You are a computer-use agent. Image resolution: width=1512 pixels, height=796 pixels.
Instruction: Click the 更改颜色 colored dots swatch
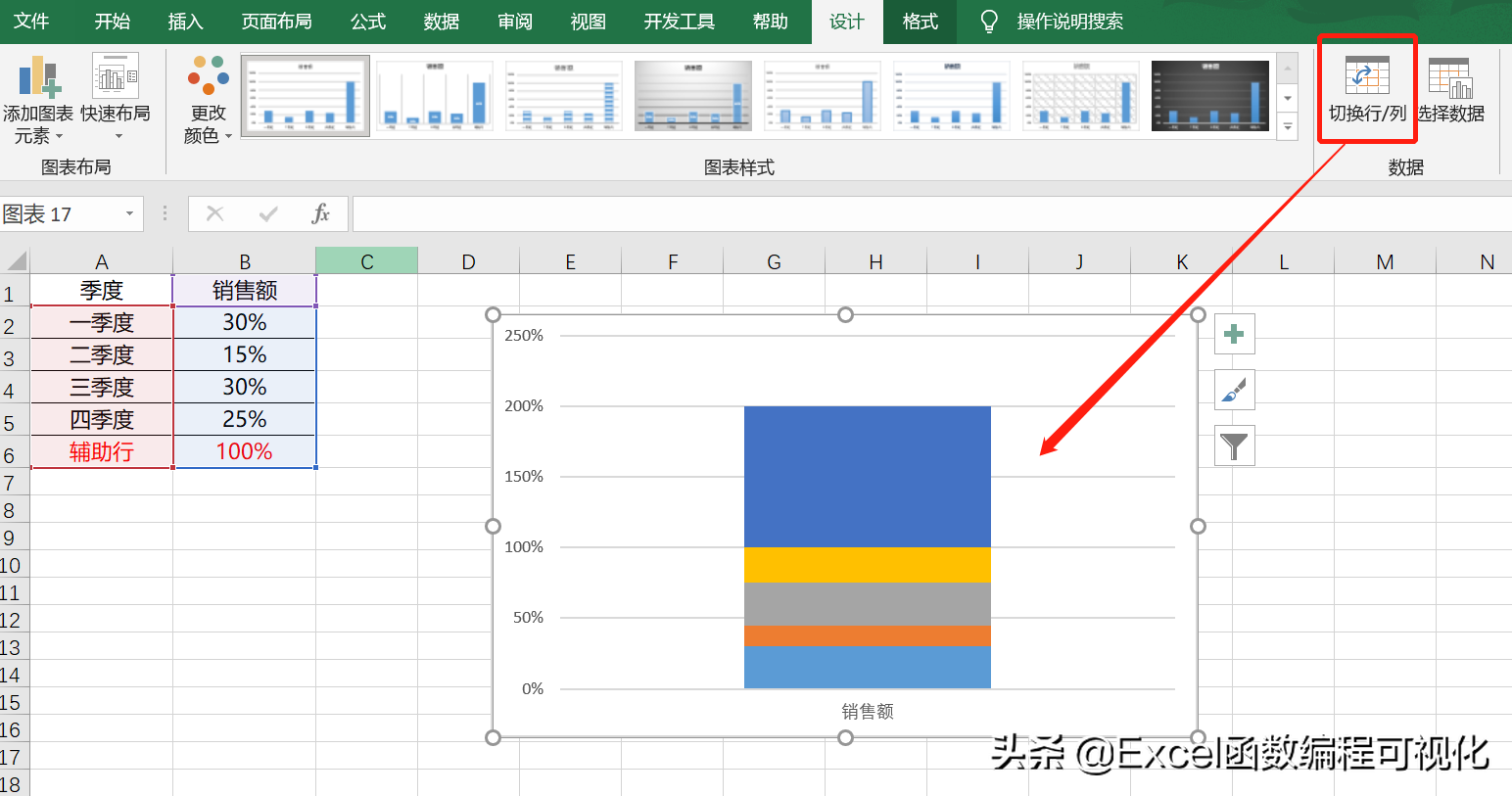click(x=207, y=73)
